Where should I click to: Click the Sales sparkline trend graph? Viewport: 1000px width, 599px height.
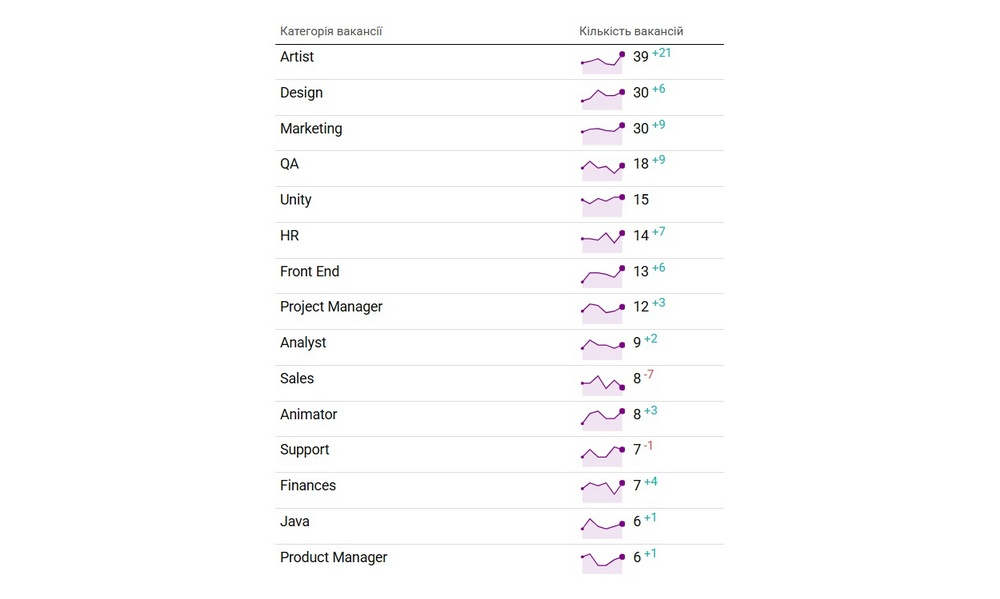[603, 384]
